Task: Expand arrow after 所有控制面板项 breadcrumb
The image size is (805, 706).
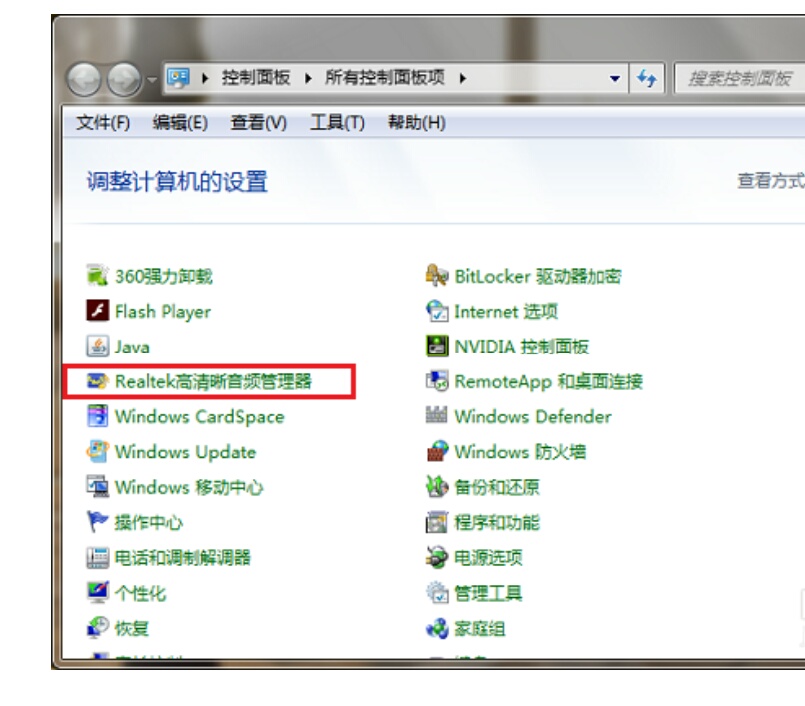Action: click(x=463, y=79)
